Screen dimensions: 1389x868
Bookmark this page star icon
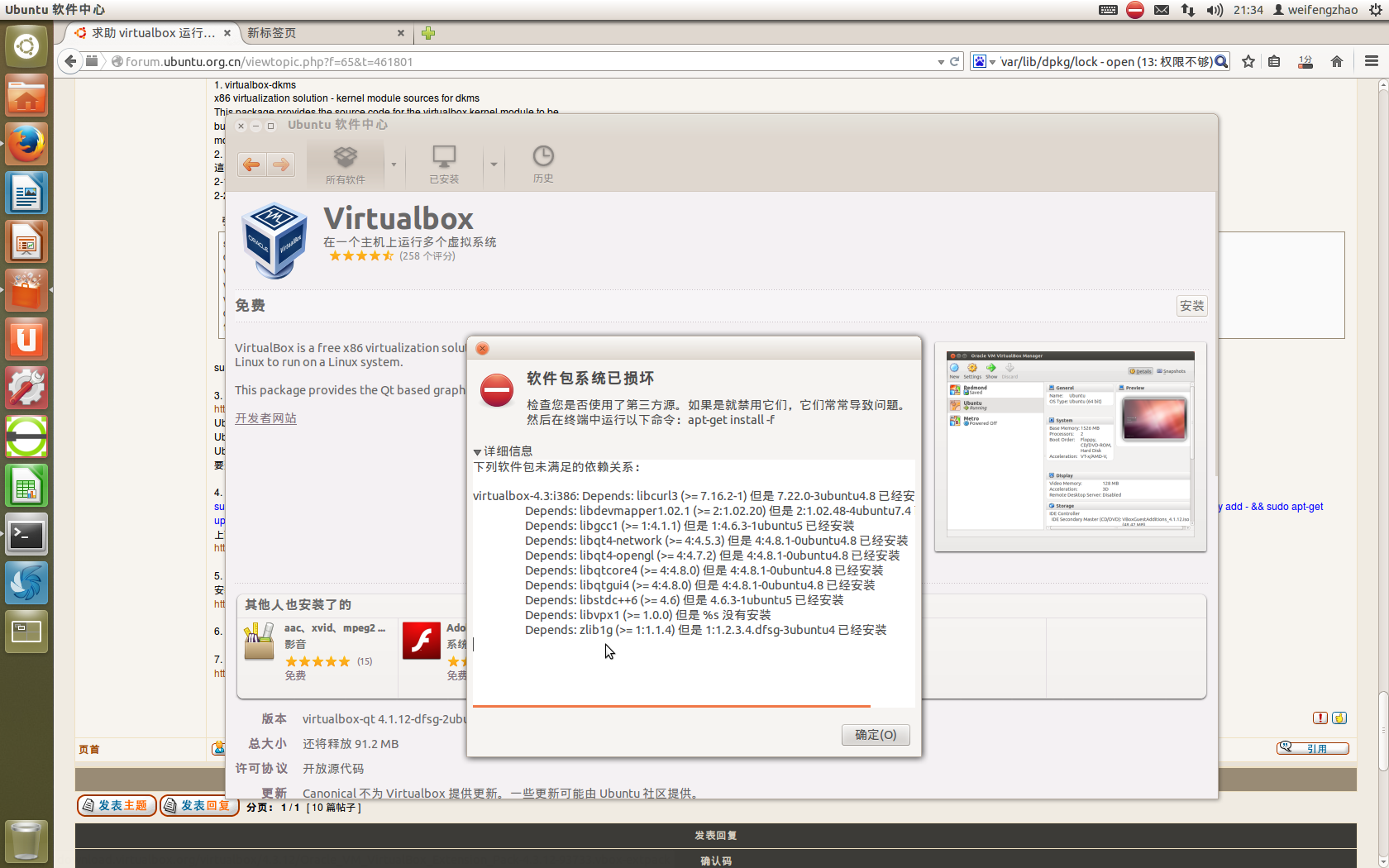(1248, 61)
